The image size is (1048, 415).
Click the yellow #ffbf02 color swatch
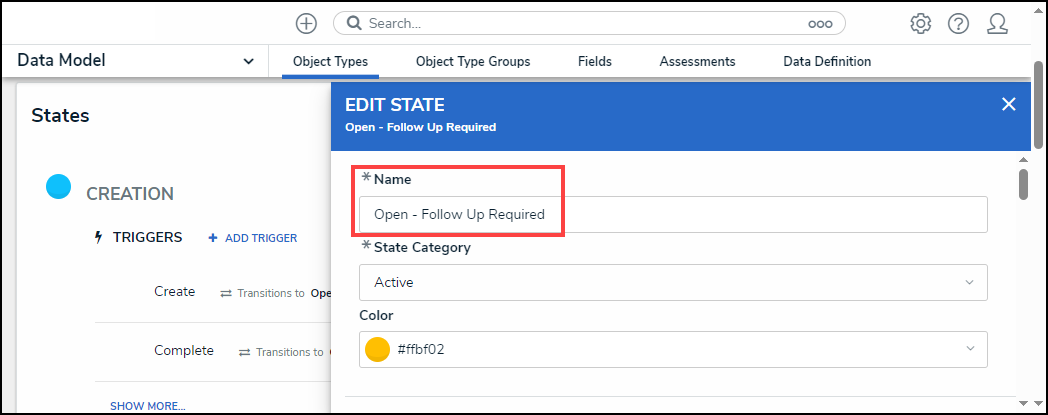pyautogui.click(x=377, y=349)
